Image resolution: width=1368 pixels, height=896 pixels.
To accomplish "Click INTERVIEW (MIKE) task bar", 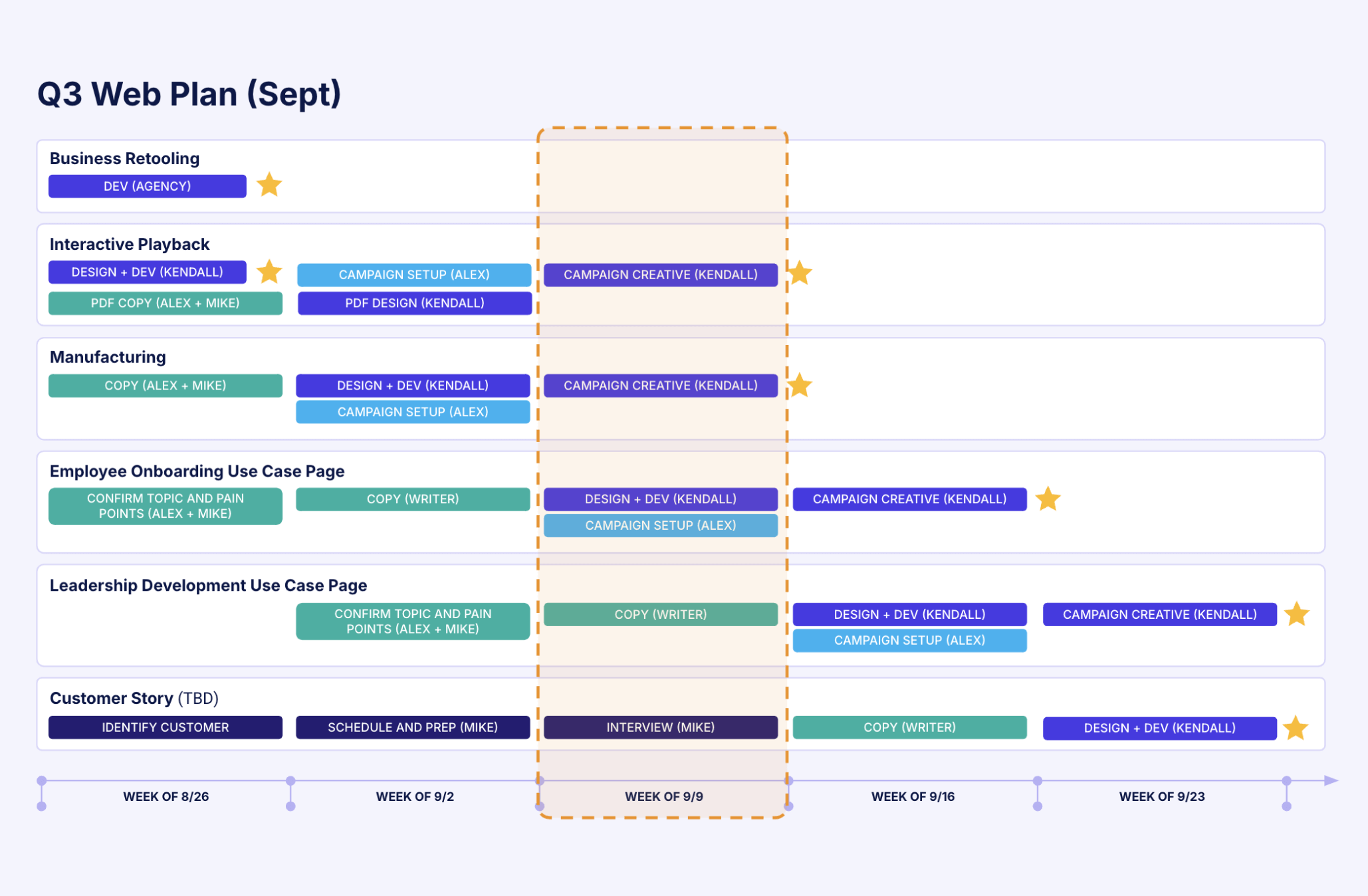I will click(x=660, y=727).
